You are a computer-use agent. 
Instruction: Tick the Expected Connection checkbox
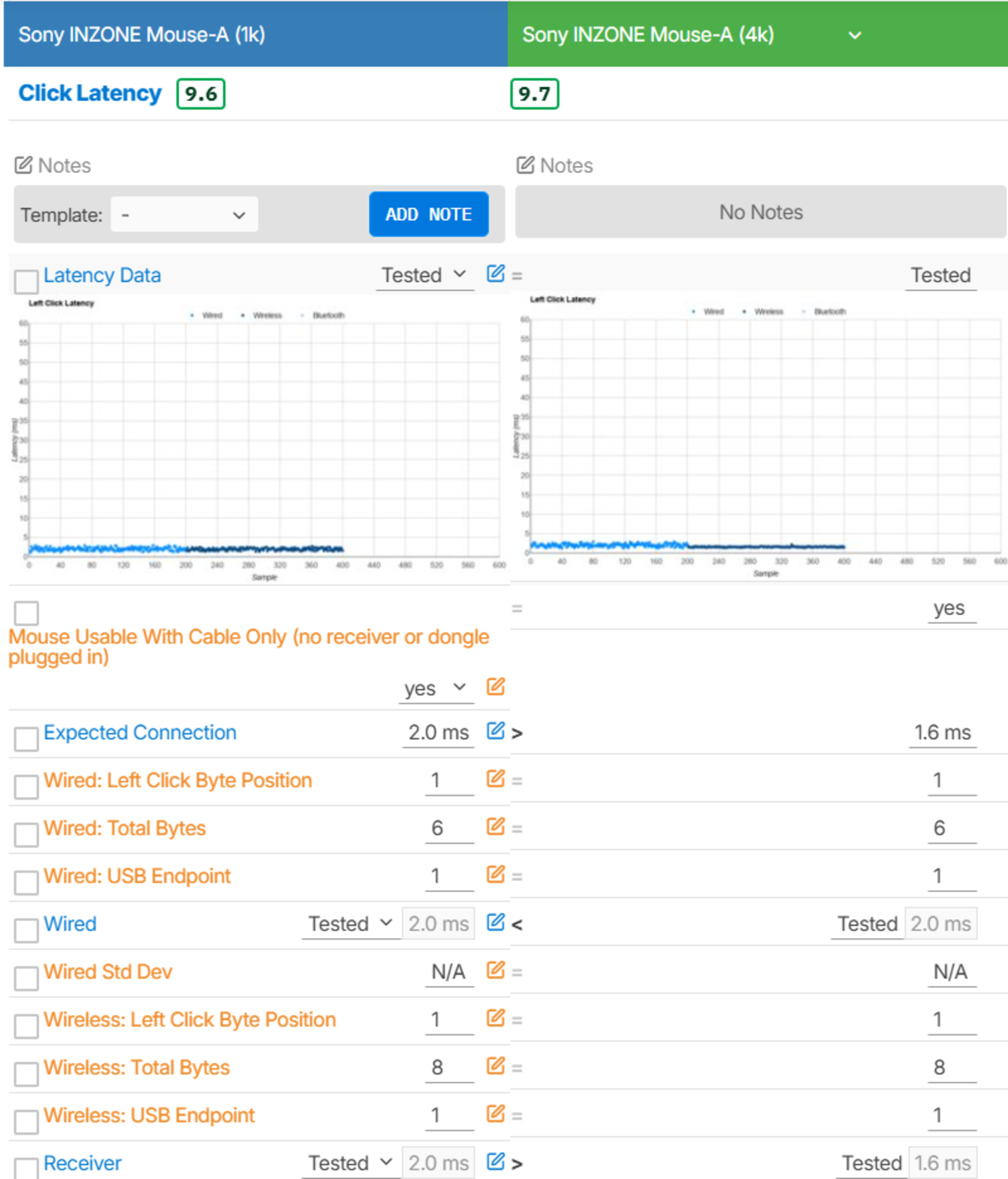[26, 739]
